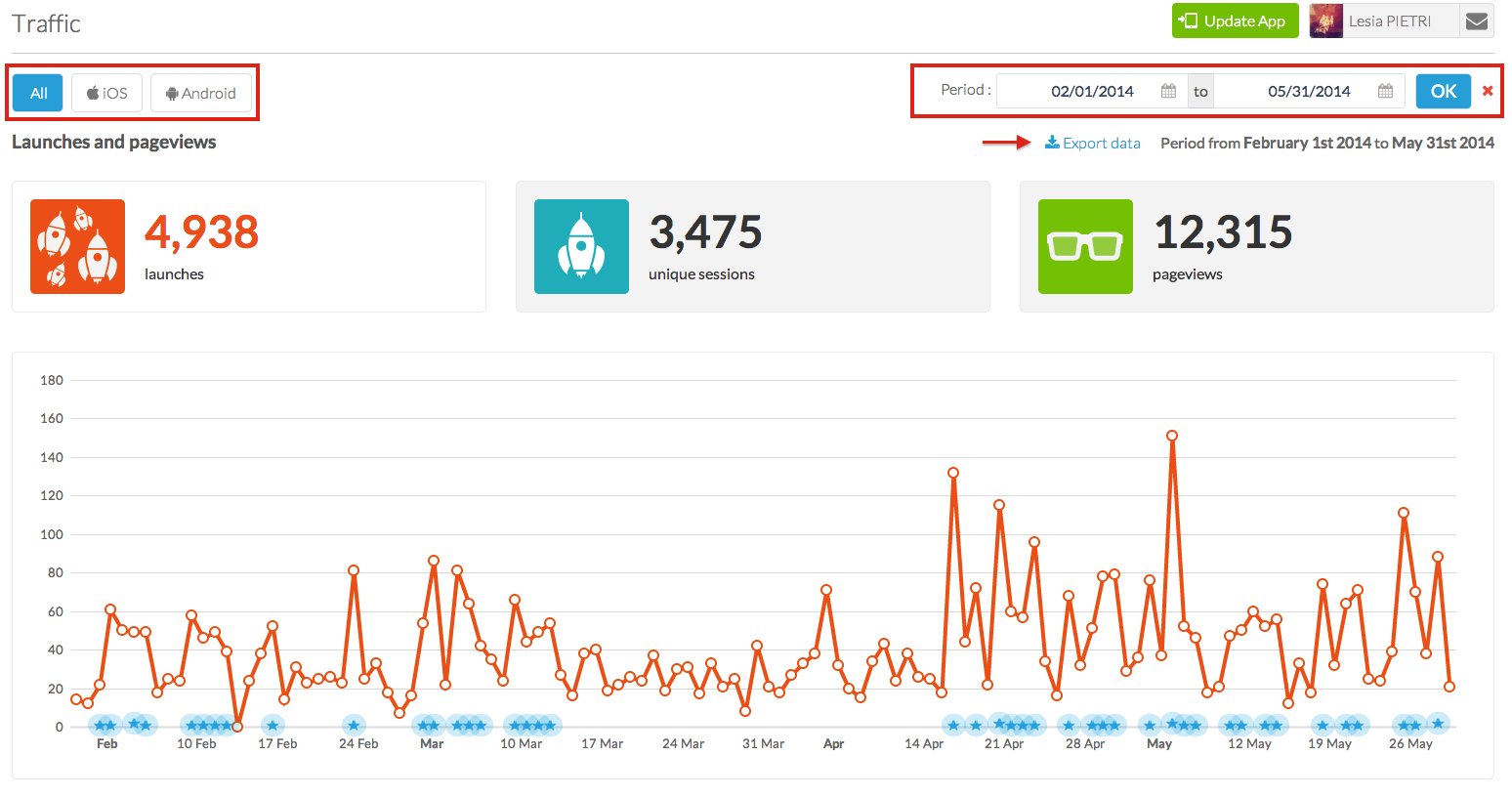Filter traffic by iOS
This screenshot has width=1512, height=797.
pos(106,93)
